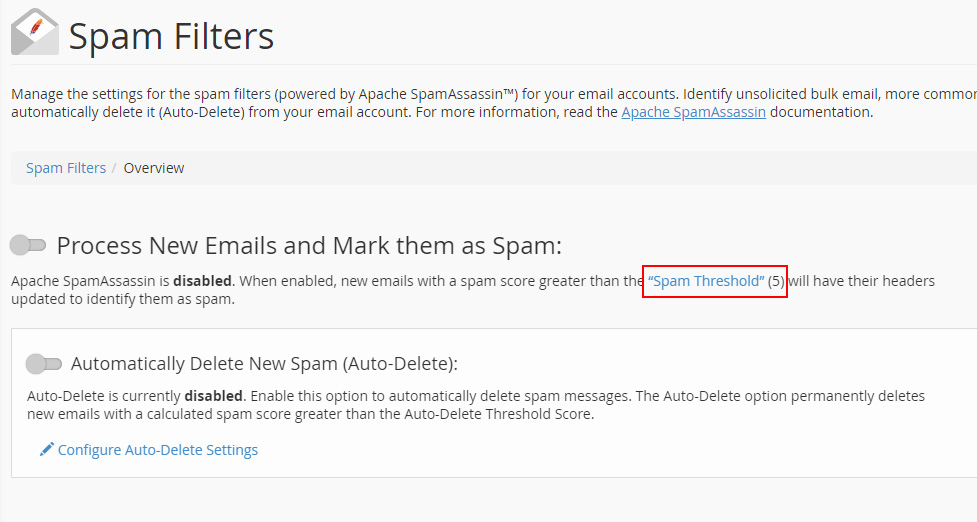Open the Apache SpamAssassin documentation link
This screenshot has height=522, width=977.
[x=693, y=112]
